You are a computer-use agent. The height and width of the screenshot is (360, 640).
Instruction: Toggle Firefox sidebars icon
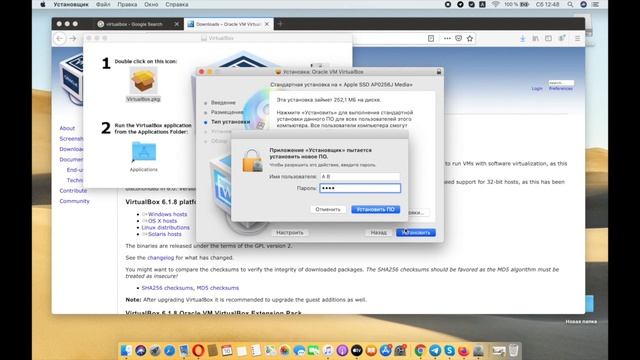(x=548, y=38)
